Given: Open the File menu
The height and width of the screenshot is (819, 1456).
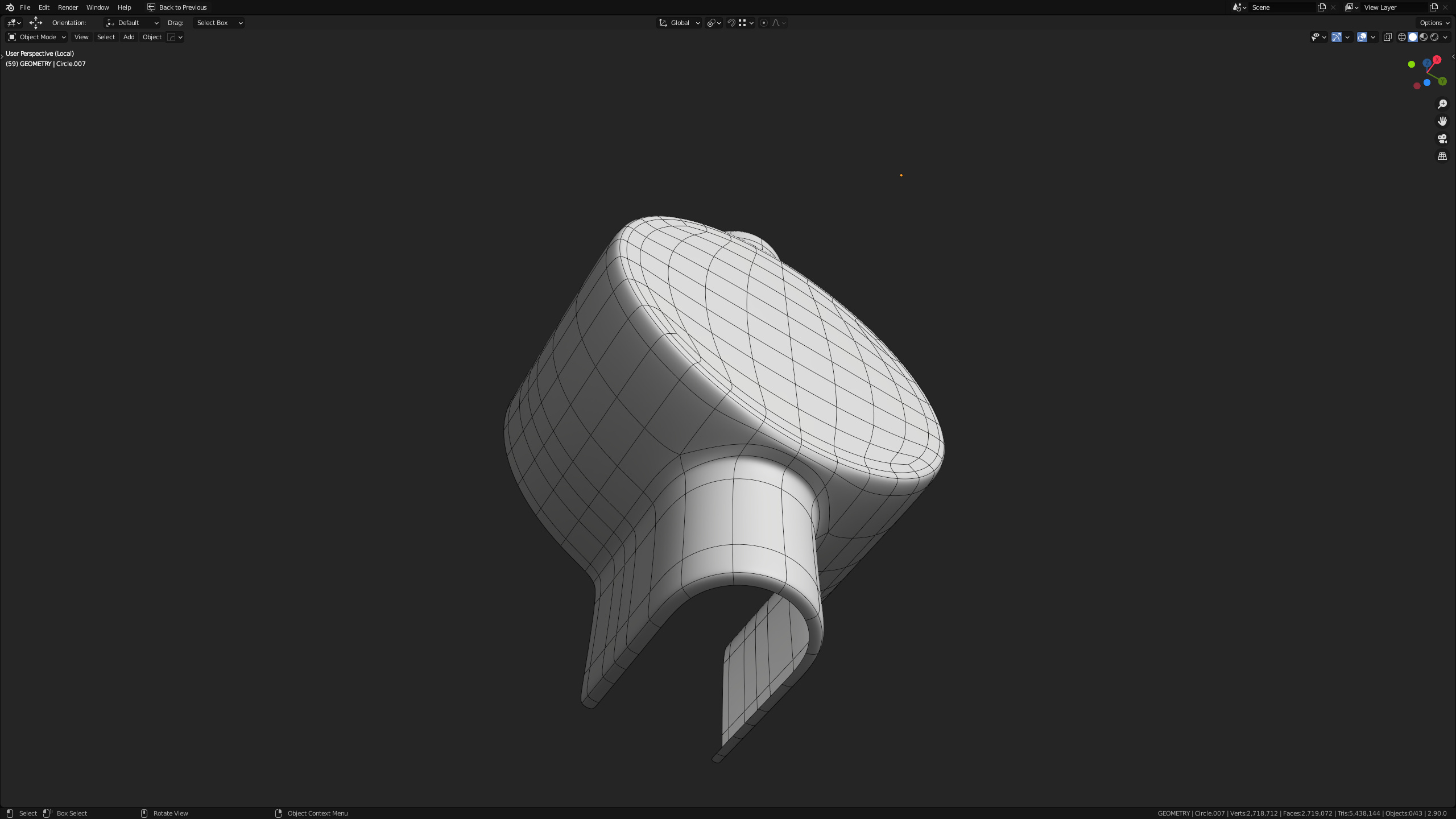Looking at the screenshot, I should (25, 7).
